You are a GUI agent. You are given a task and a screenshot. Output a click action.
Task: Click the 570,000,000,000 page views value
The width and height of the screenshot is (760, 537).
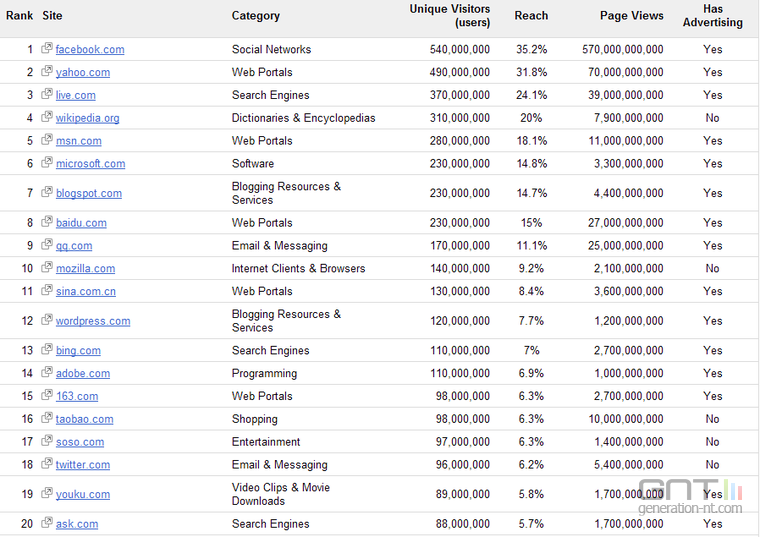(x=623, y=49)
